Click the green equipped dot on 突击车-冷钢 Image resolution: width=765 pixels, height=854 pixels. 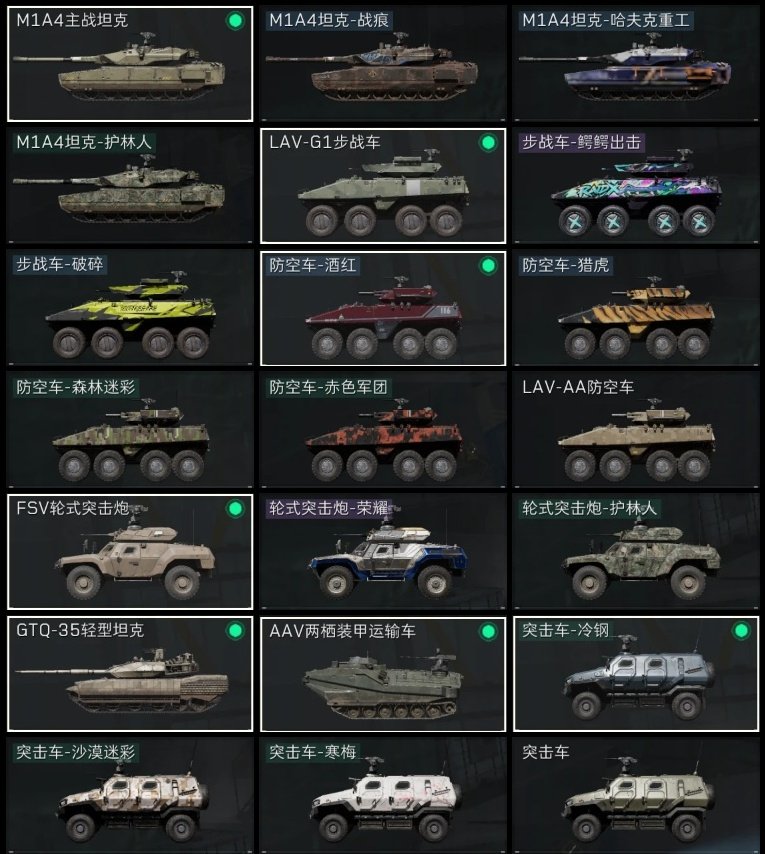point(741,631)
